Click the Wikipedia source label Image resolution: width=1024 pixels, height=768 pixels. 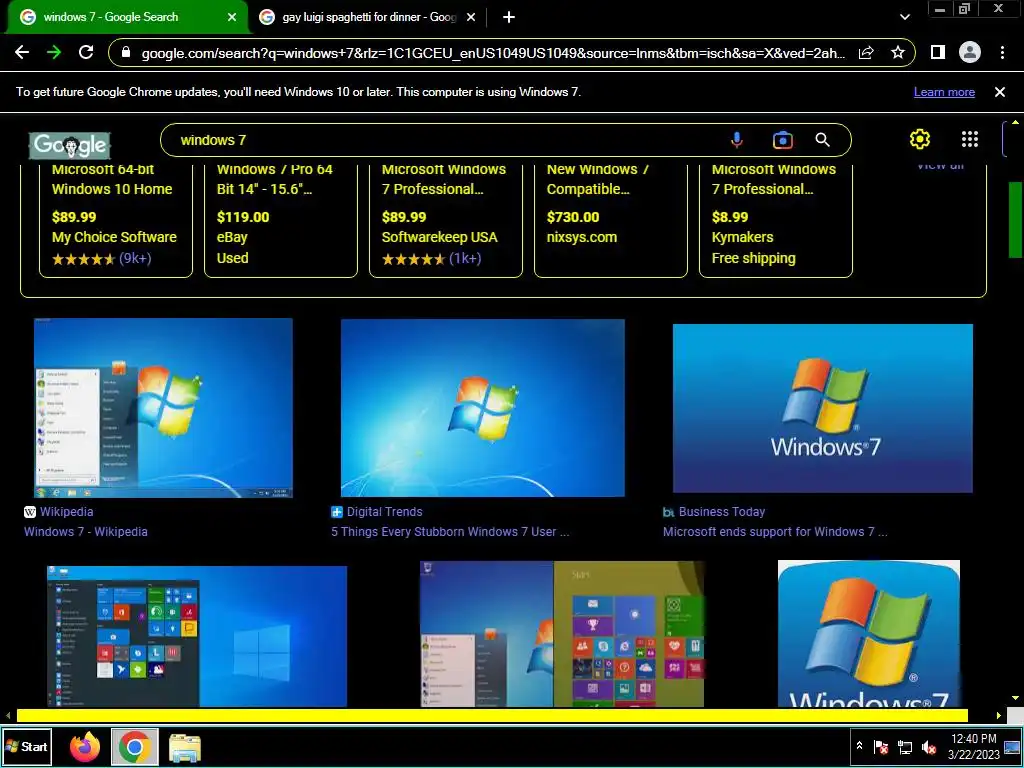tap(67, 512)
